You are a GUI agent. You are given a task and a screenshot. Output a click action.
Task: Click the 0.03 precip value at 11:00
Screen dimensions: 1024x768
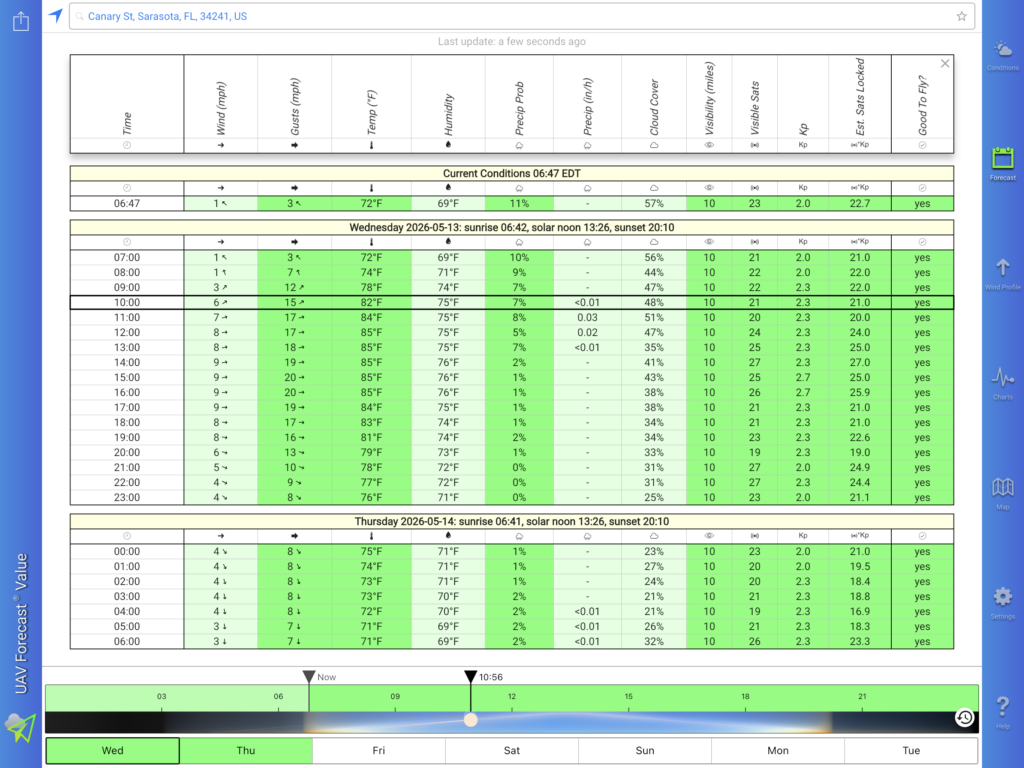tap(588, 317)
